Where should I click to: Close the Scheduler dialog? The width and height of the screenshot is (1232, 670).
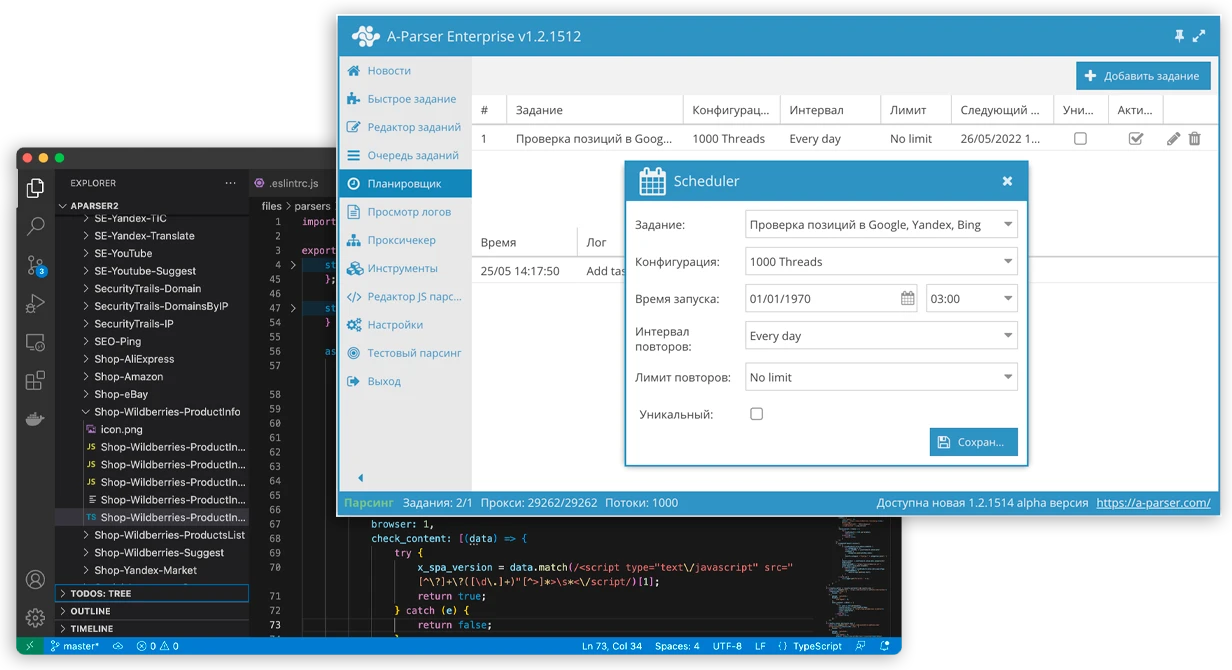coord(1007,181)
